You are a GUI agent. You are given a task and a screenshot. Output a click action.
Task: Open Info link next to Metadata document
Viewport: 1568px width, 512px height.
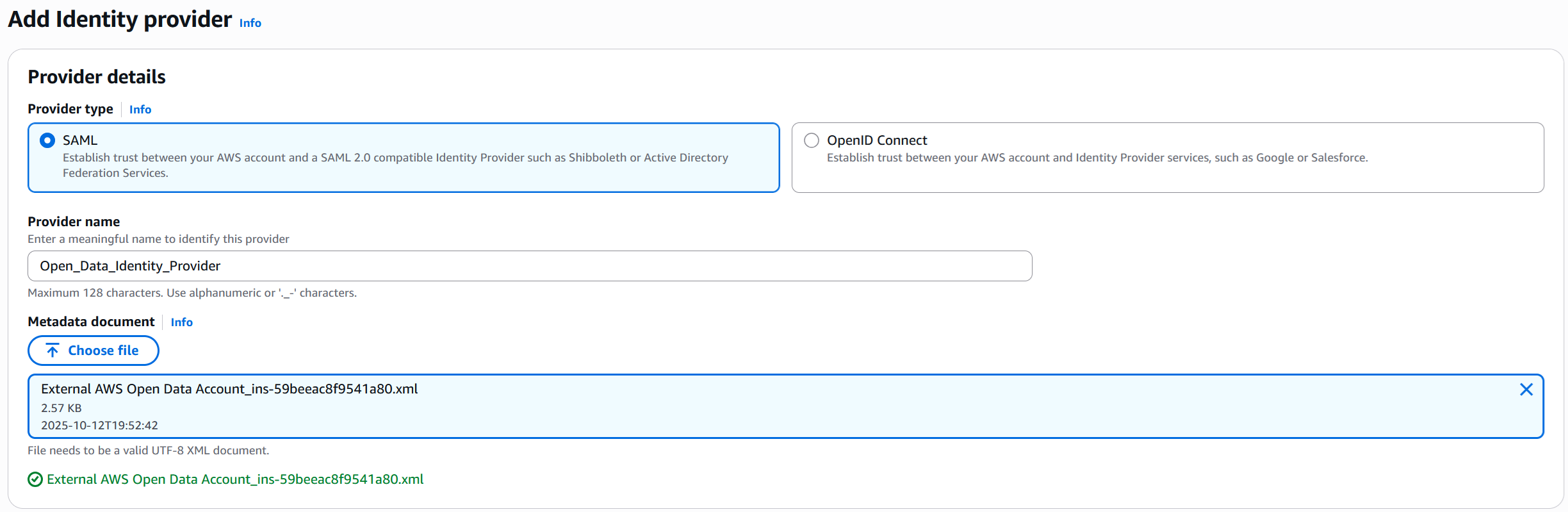(x=181, y=322)
